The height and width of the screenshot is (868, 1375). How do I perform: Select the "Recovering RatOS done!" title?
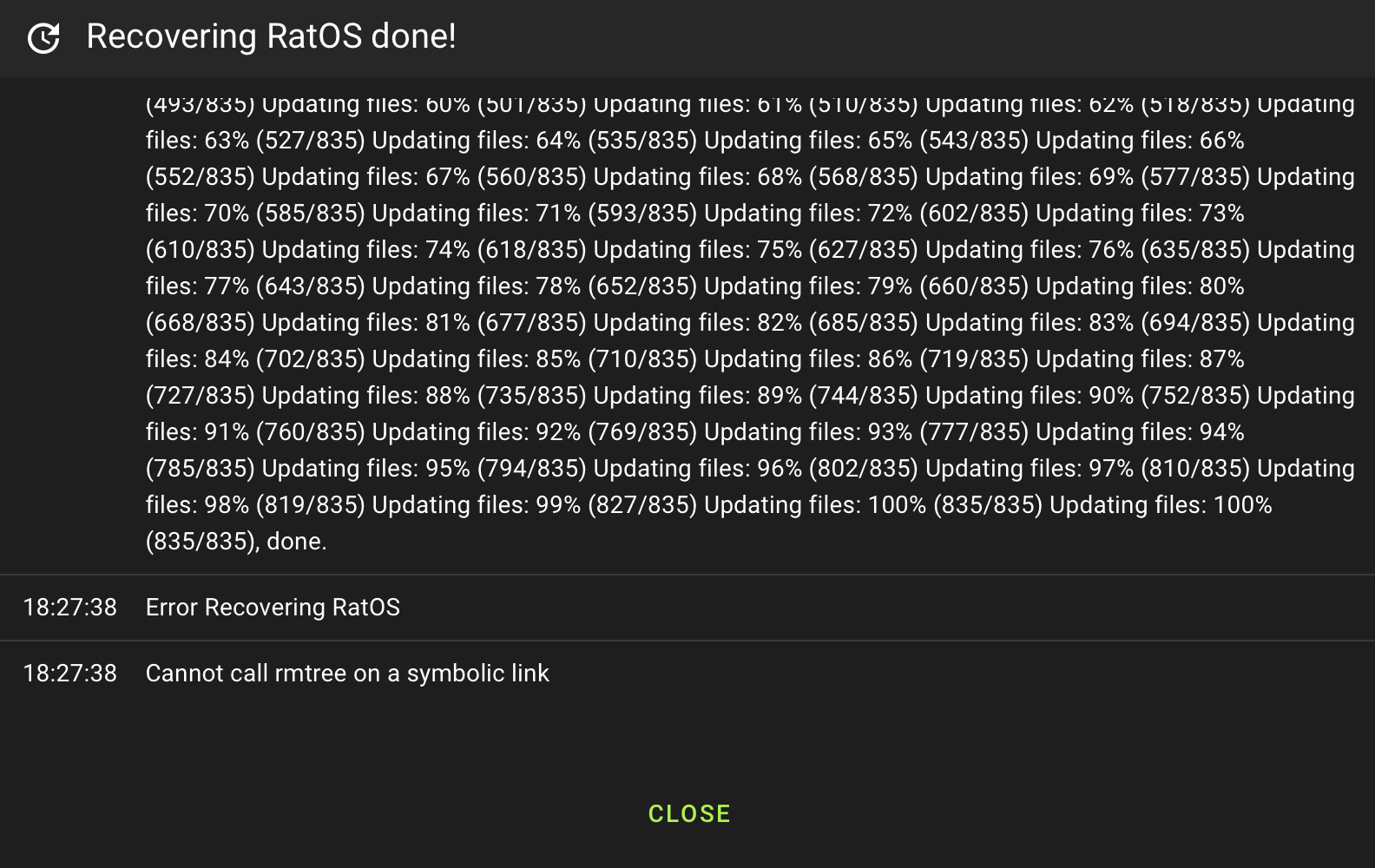[x=272, y=36]
